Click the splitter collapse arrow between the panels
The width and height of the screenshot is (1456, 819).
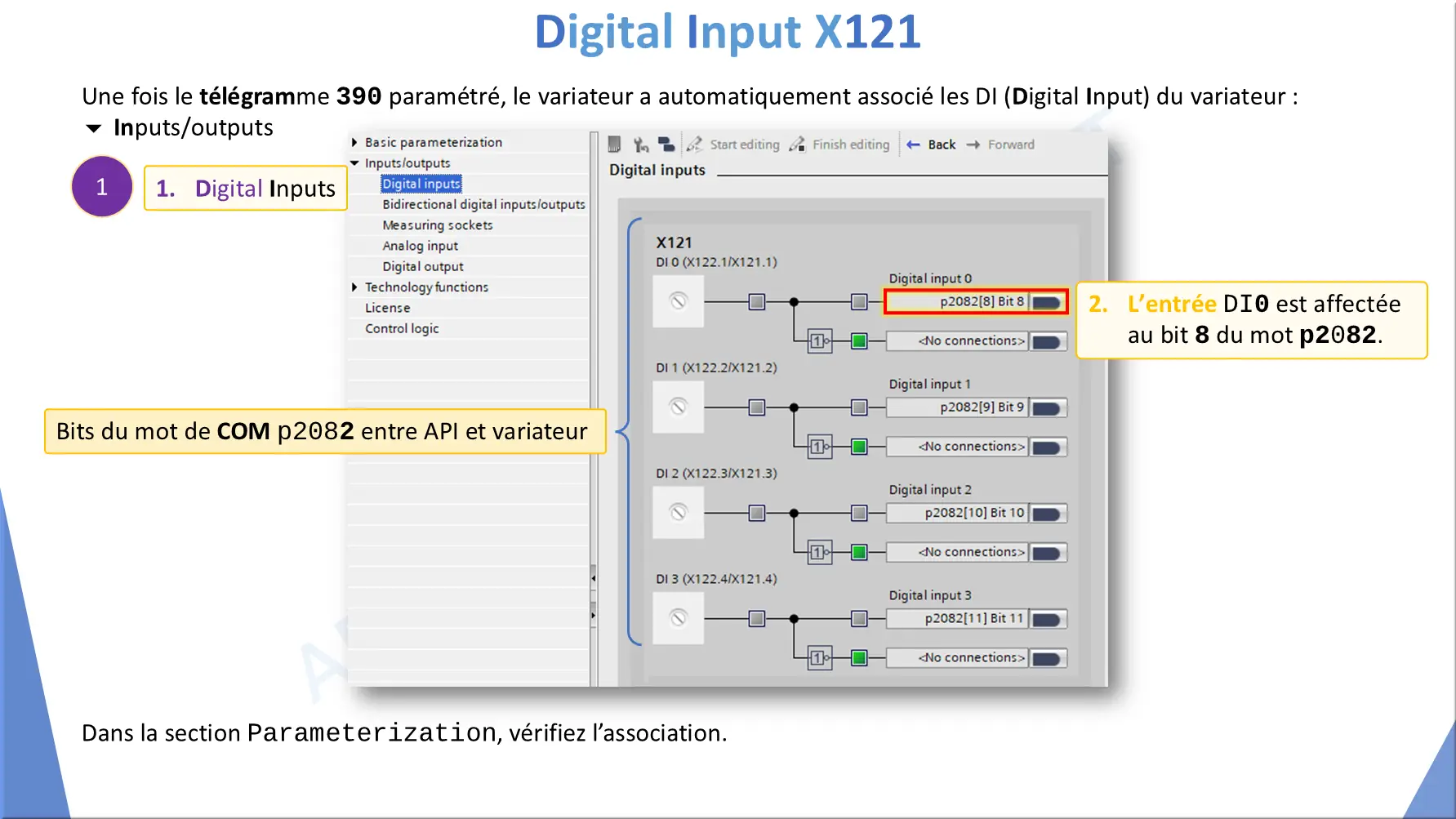594,578
